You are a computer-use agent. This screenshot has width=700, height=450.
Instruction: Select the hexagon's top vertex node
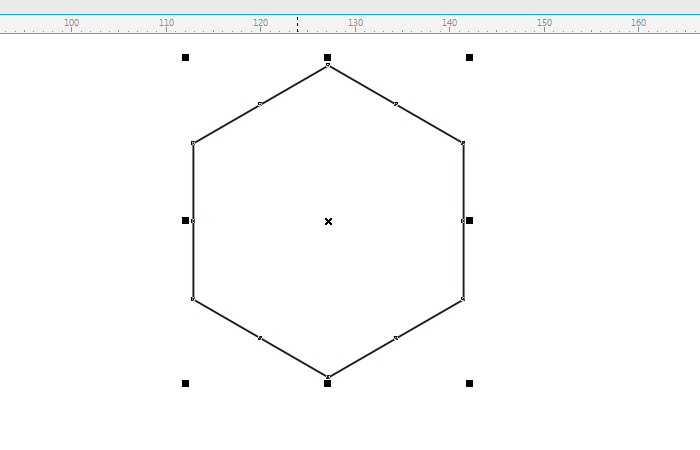pyautogui.click(x=328, y=66)
